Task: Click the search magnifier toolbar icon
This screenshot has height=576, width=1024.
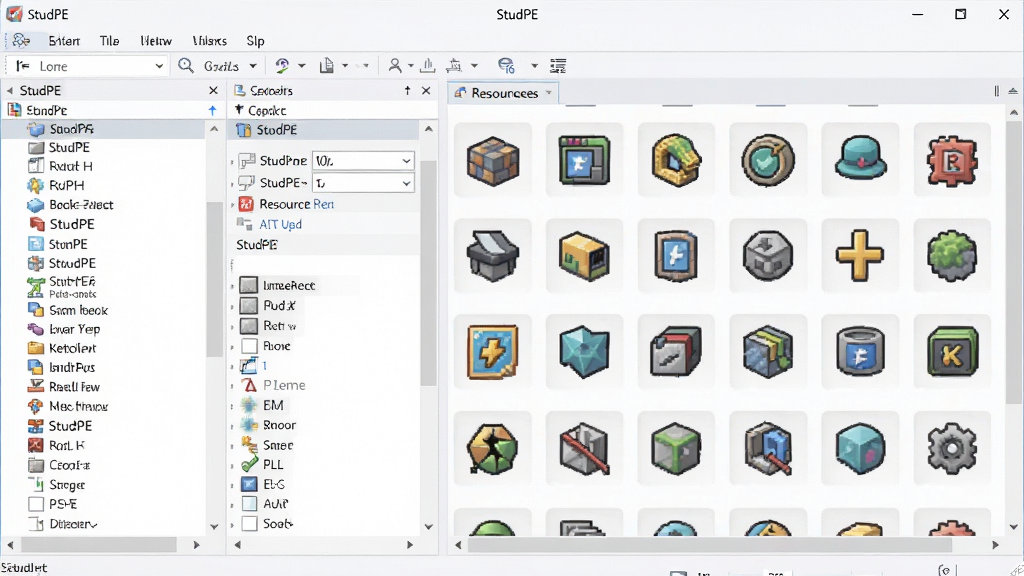Action: pyautogui.click(x=186, y=65)
